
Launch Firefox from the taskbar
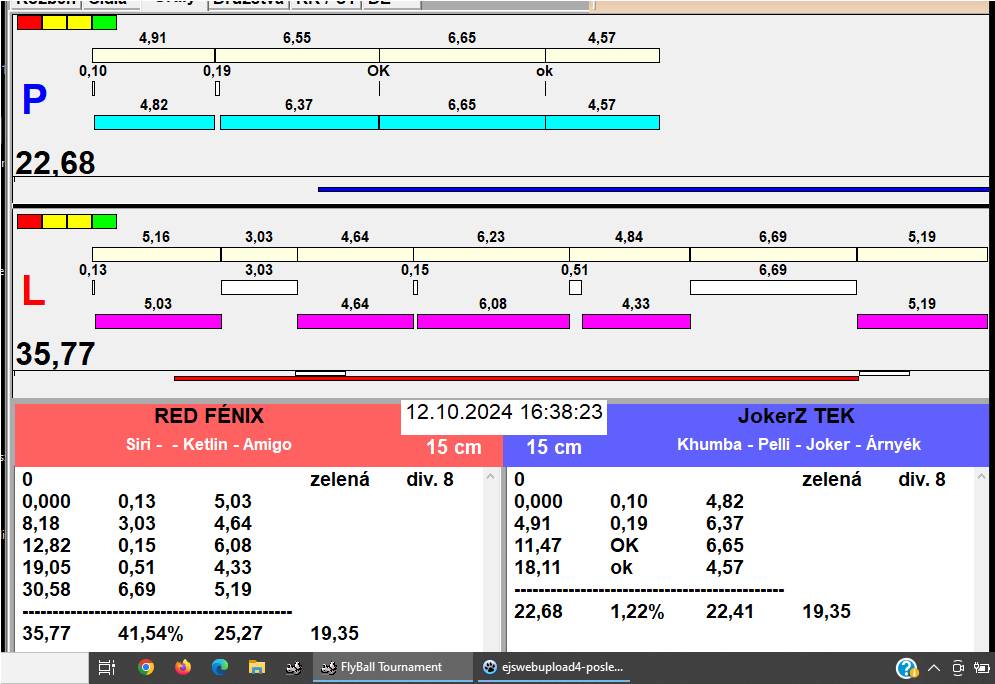[182, 667]
